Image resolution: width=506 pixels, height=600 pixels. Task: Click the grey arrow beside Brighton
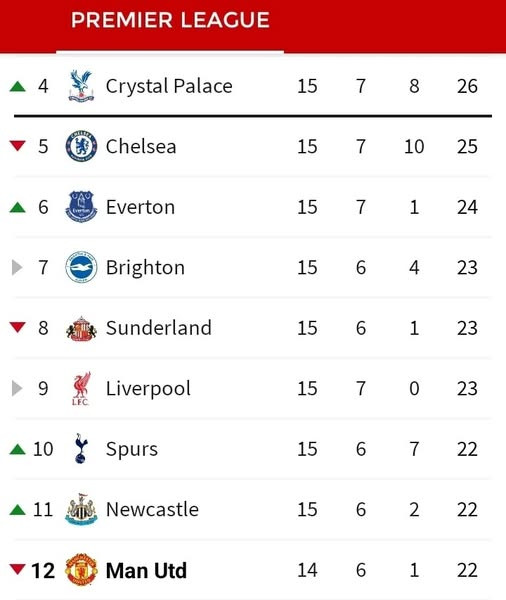pyautogui.click(x=17, y=267)
